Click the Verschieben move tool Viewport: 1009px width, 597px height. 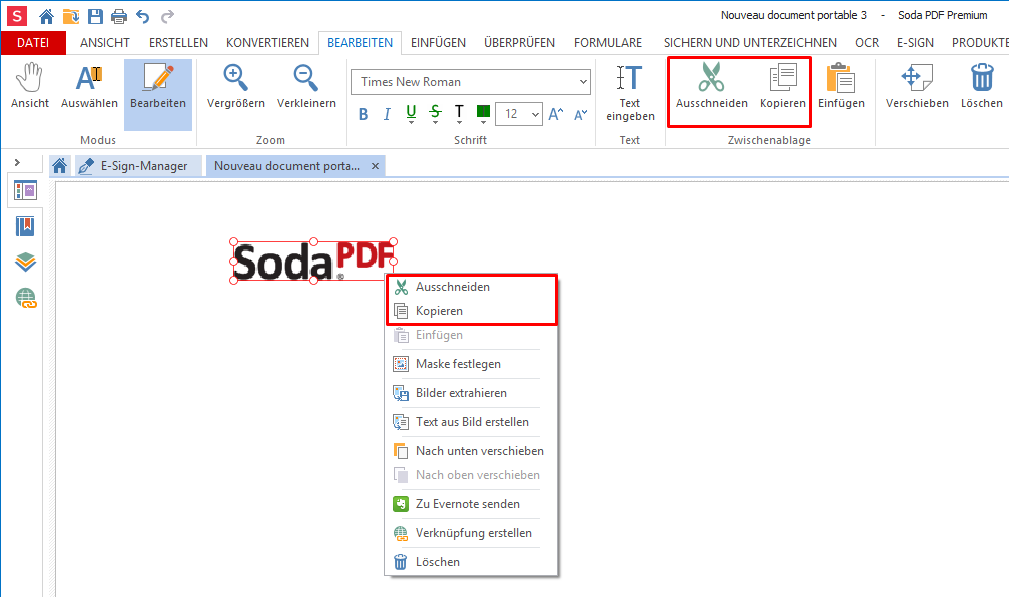(917, 86)
